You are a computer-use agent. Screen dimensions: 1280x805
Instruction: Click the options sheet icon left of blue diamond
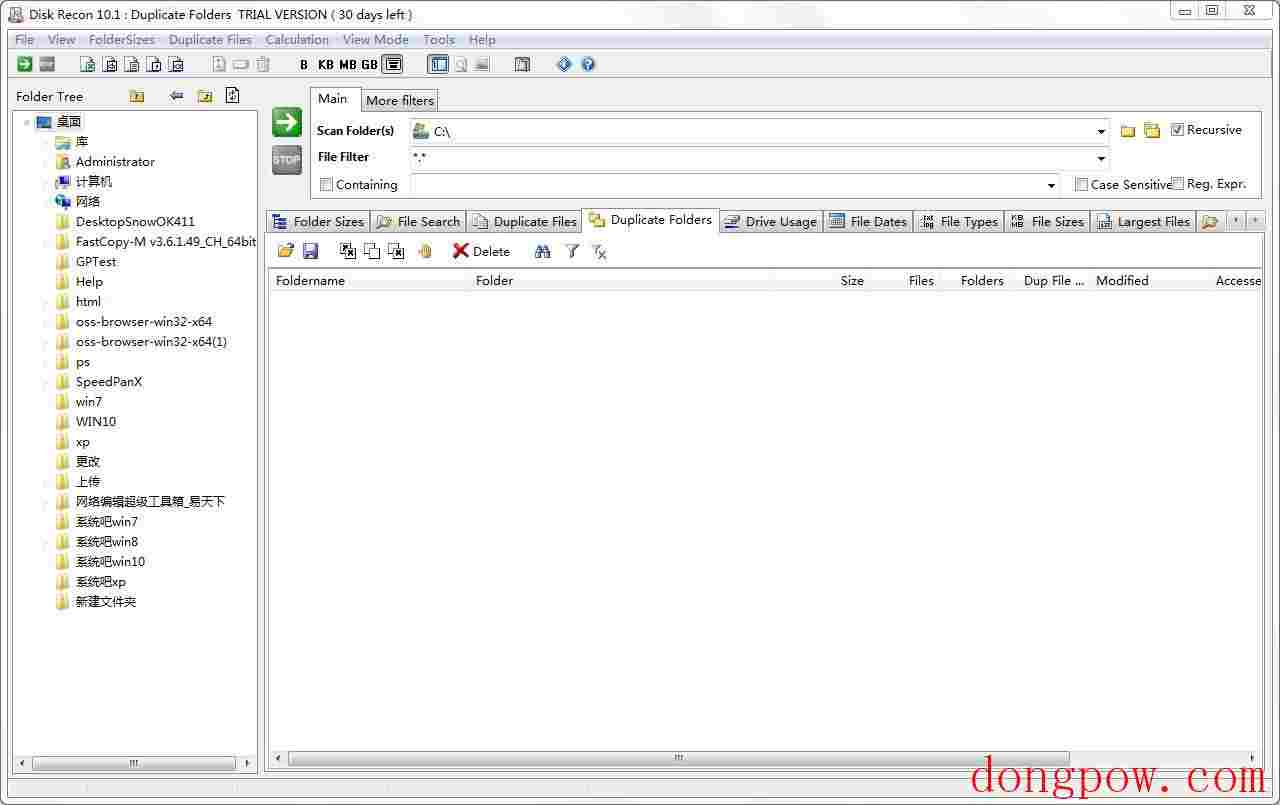pyautogui.click(x=522, y=64)
